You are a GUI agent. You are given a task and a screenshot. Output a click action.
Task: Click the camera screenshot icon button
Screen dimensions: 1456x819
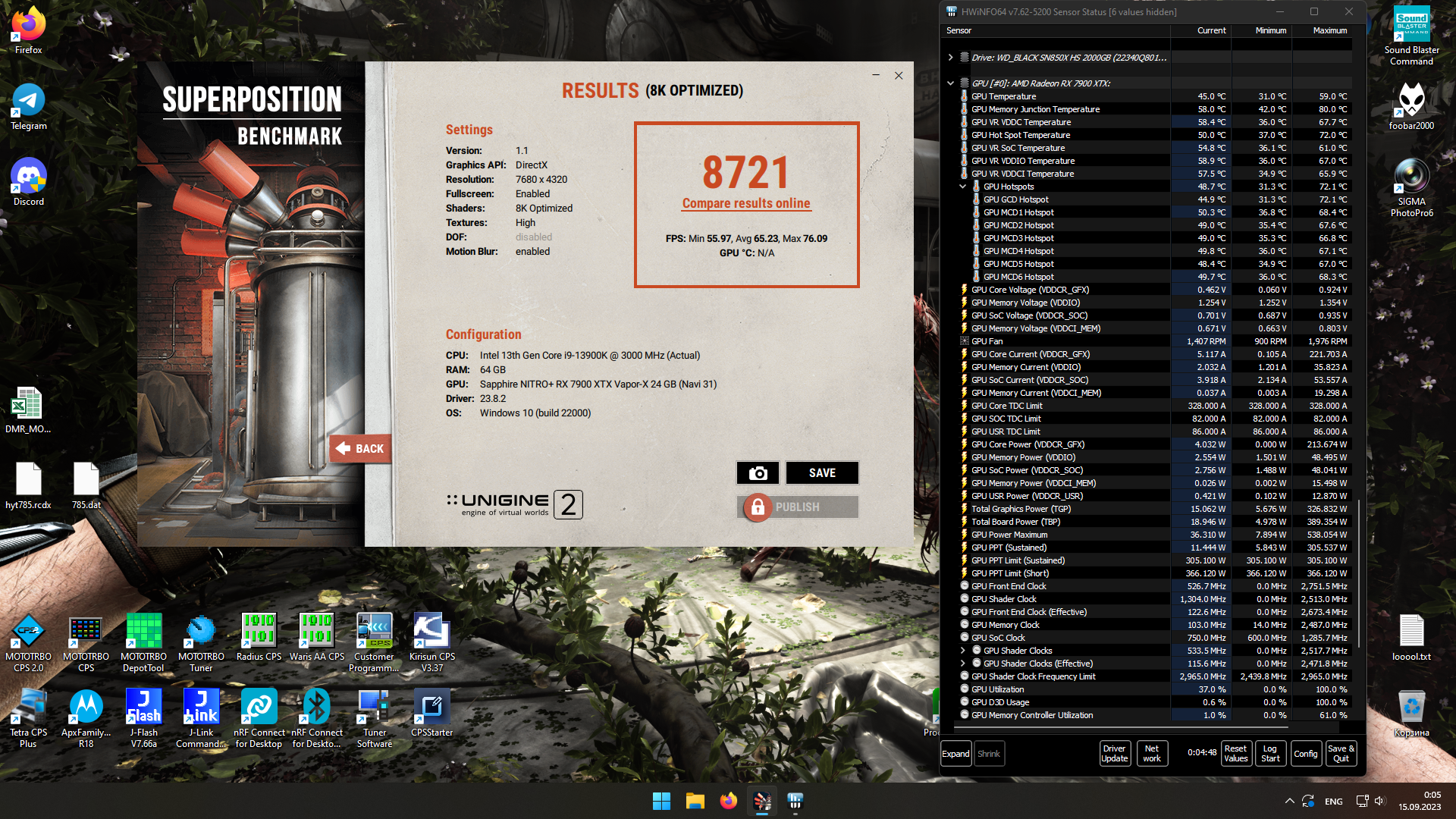(x=758, y=473)
